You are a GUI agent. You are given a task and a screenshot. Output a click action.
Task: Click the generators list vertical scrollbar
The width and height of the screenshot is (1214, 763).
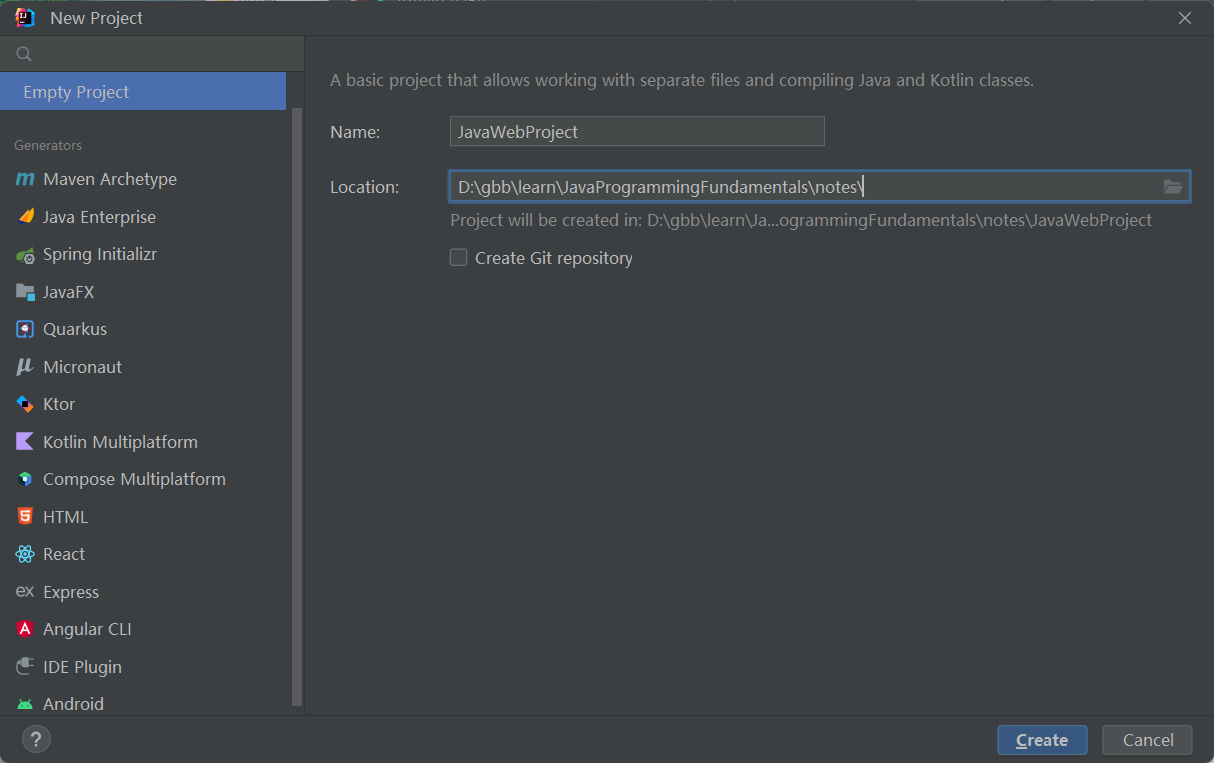click(x=296, y=405)
